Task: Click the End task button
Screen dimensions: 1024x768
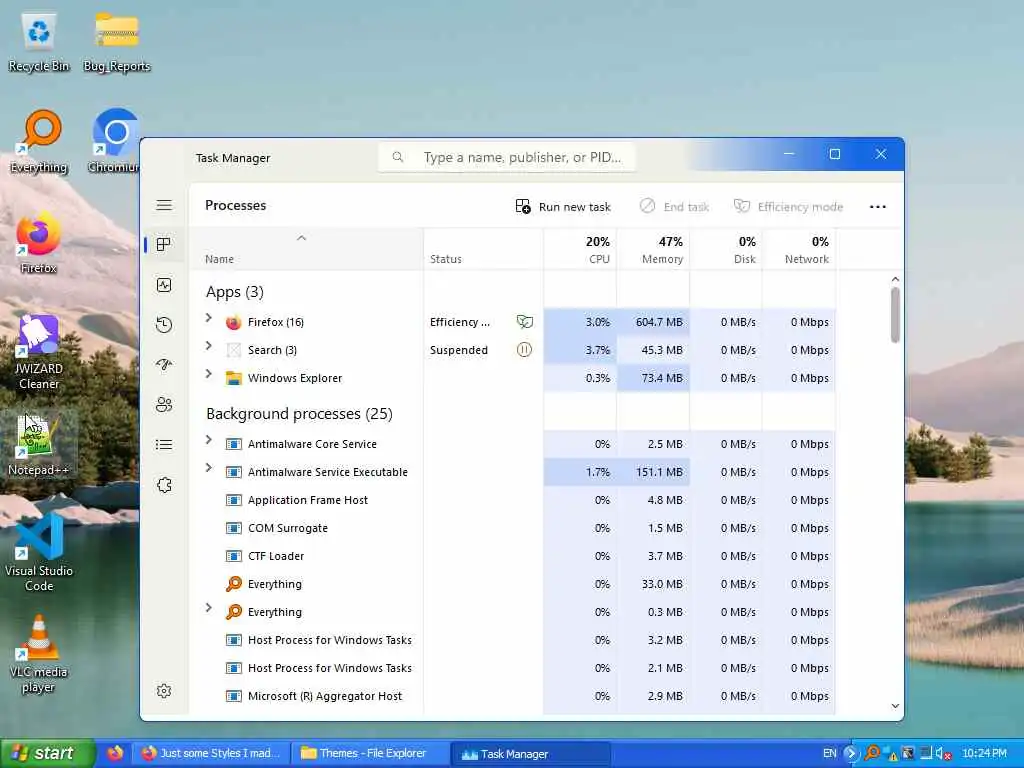Action: tap(674, 206)
